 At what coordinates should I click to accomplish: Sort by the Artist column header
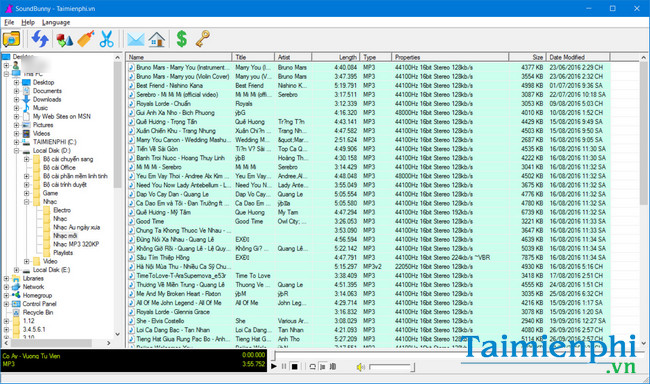pos(293,57)
